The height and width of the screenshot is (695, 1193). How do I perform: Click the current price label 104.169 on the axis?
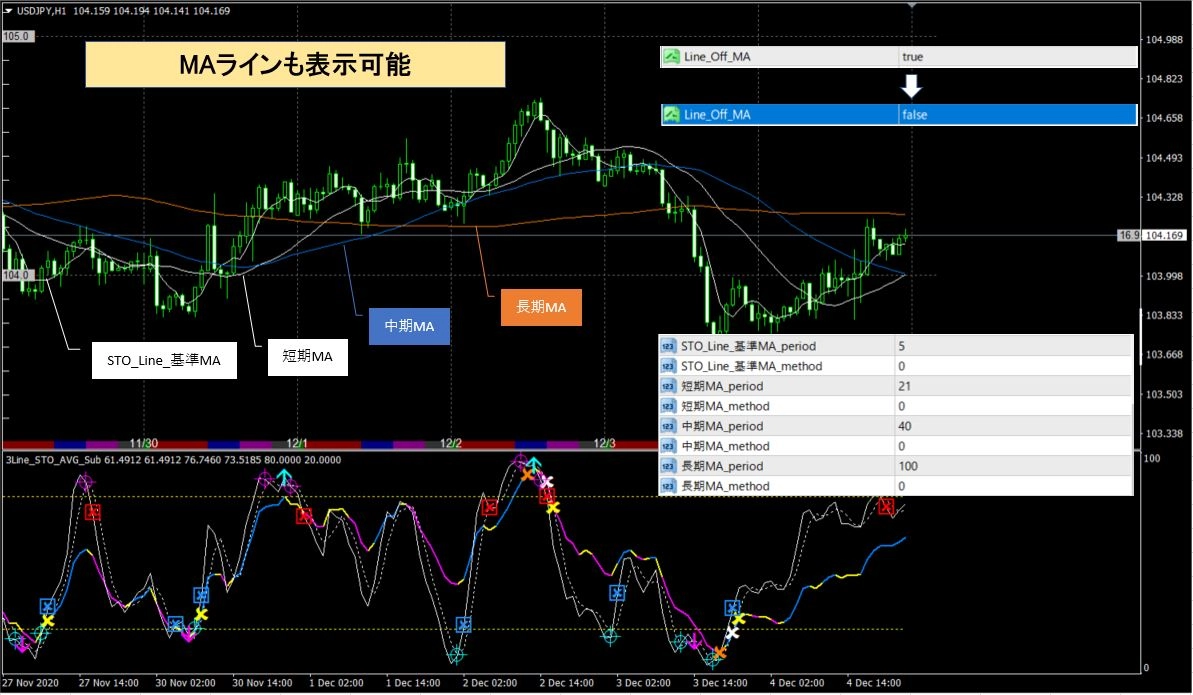point(1165,235)
